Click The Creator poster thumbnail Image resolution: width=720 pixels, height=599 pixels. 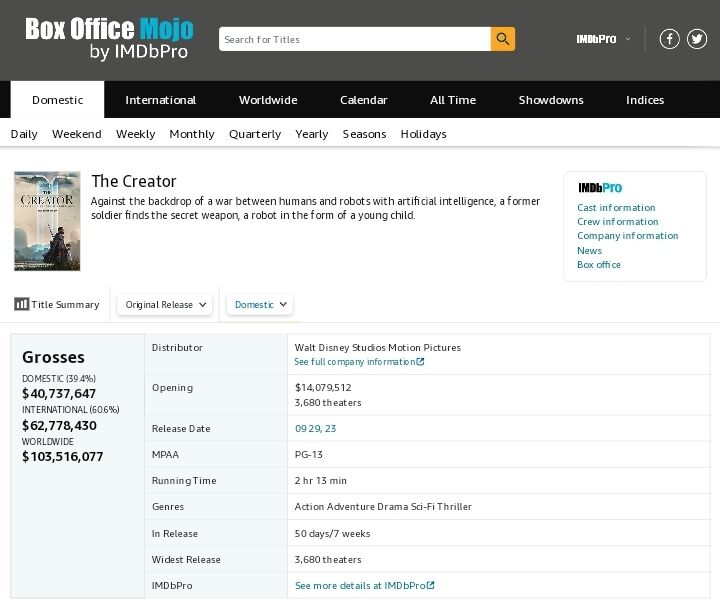pos(47,221)
